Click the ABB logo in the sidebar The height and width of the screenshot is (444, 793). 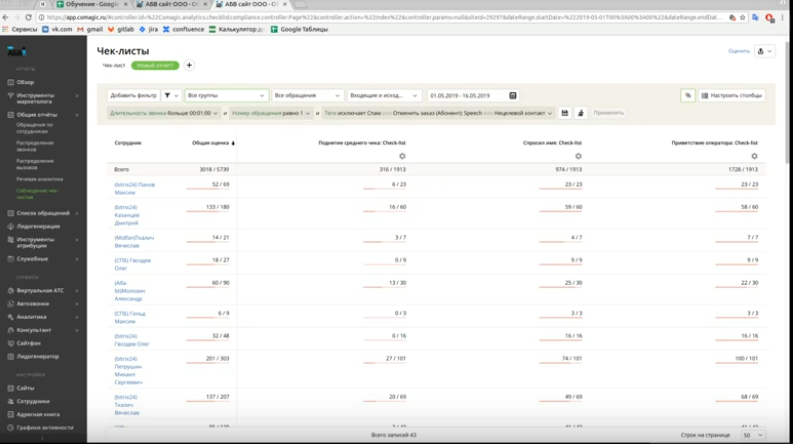click(x=16, y=52)
